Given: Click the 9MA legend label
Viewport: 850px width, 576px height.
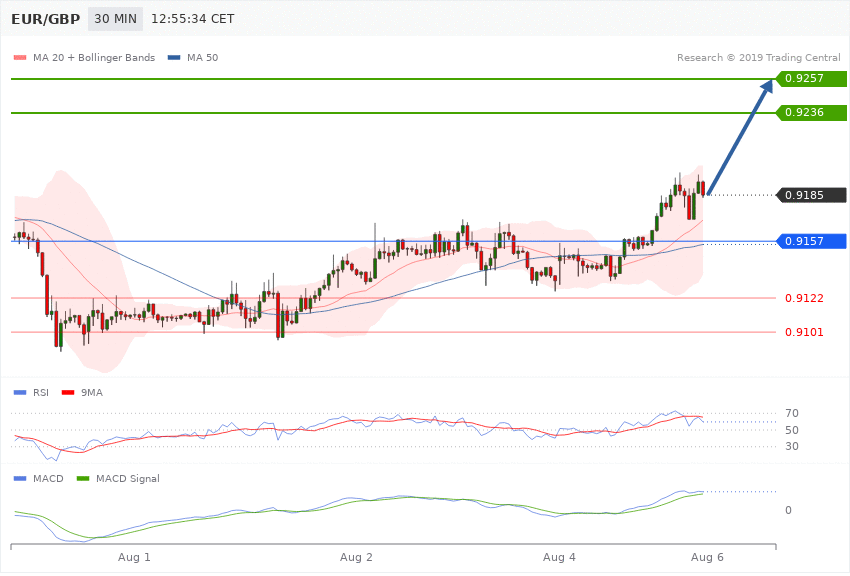Looking at the screenshot, I should pyautogui.click(x=92, y=393).
